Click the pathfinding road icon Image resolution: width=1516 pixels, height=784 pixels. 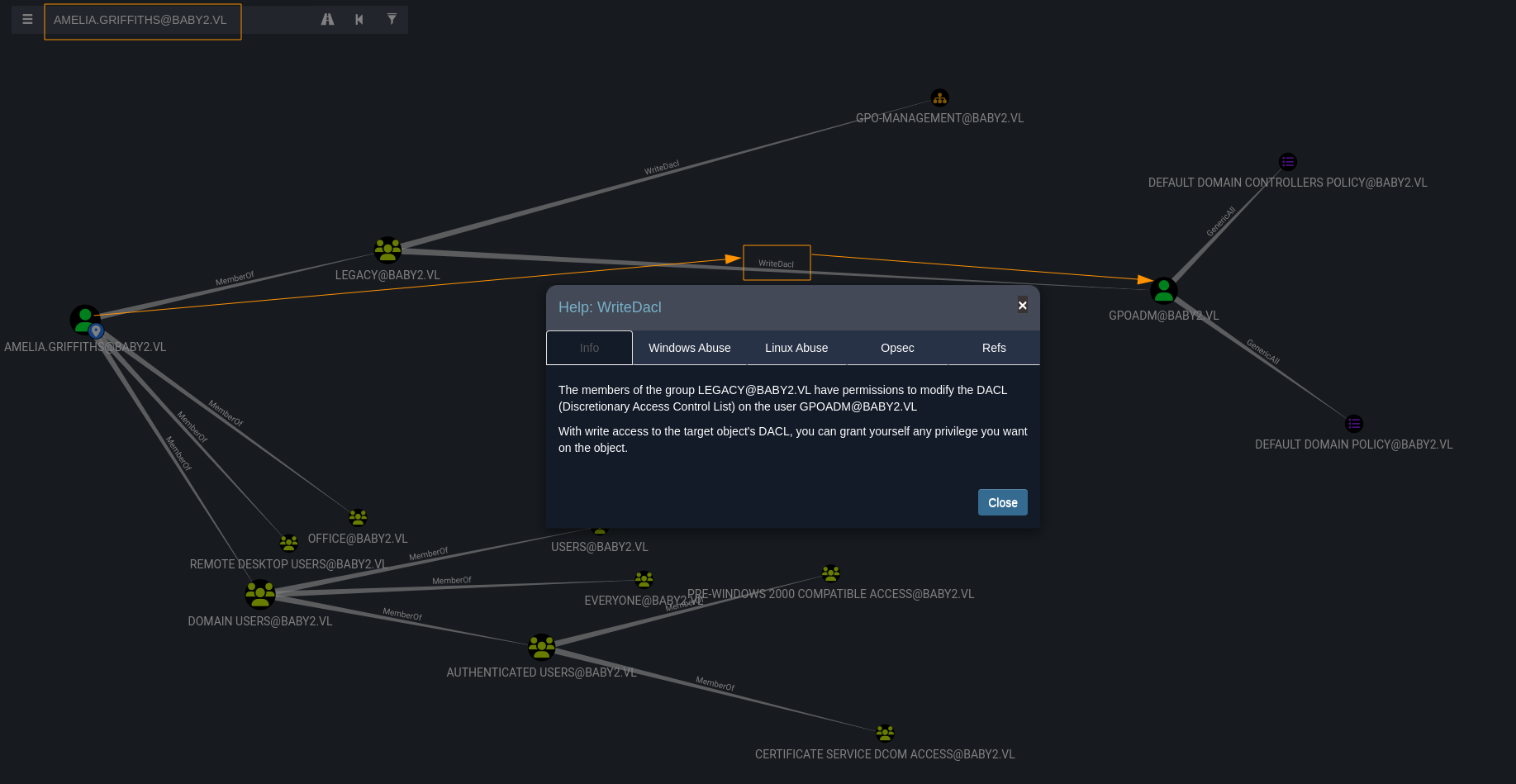327,20
